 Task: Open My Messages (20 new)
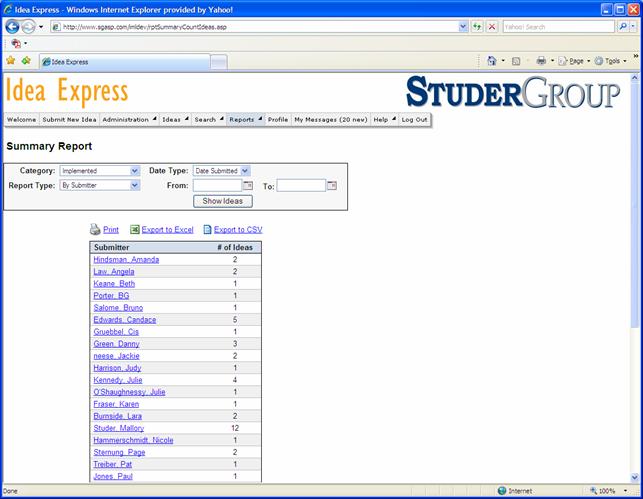tap(331, 119)
